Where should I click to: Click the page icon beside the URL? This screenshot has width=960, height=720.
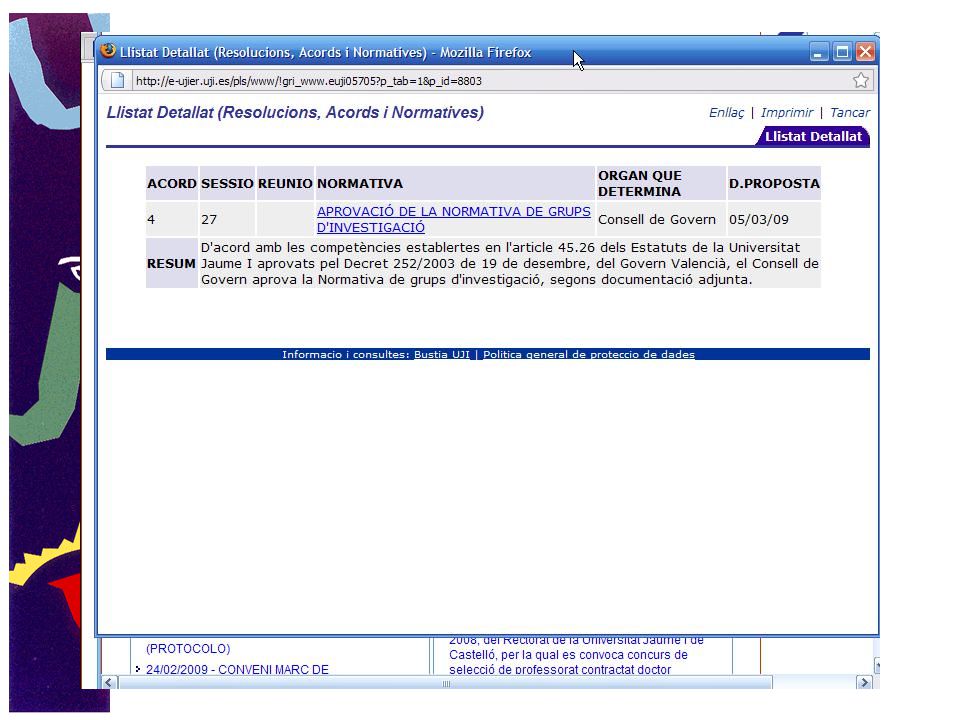click(118, 80)
